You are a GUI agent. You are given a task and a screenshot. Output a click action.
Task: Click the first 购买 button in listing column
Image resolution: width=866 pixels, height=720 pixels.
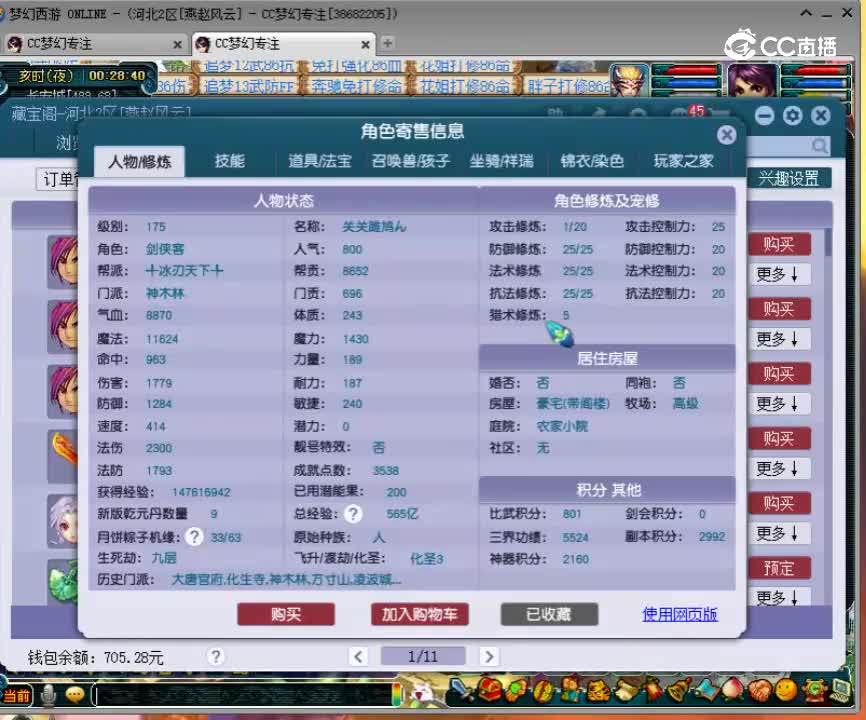pyautogui.click(x=779, y=244)
